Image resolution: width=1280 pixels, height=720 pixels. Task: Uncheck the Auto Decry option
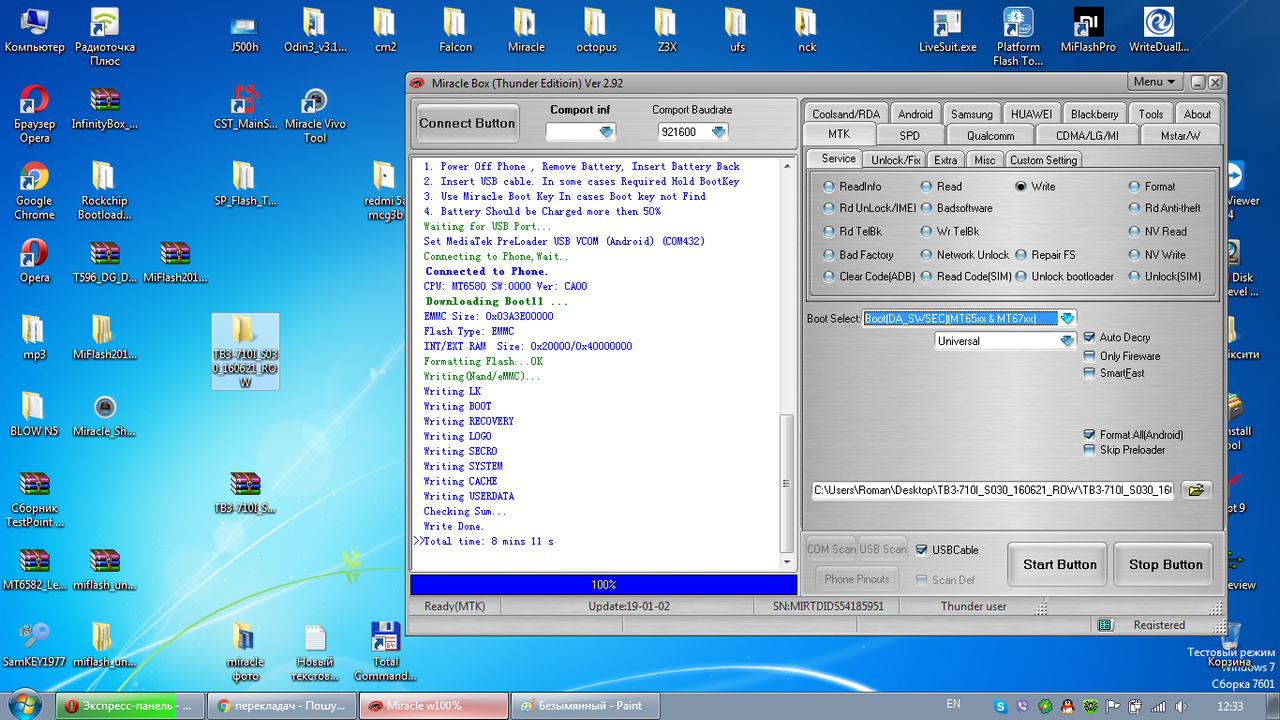click(1088, 338)
